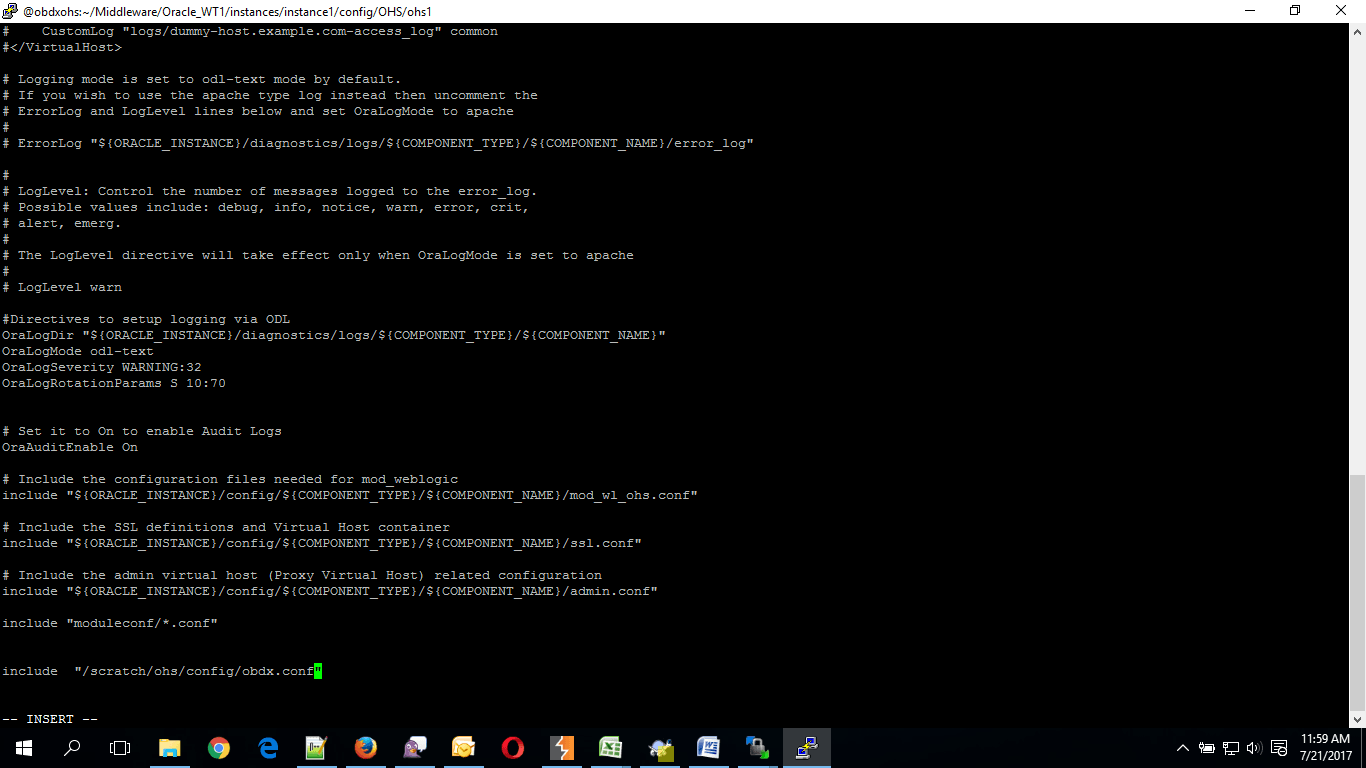Open Google Chrome from the taskbar
The image size is (1366, 768).
click(x=218, y=746)
